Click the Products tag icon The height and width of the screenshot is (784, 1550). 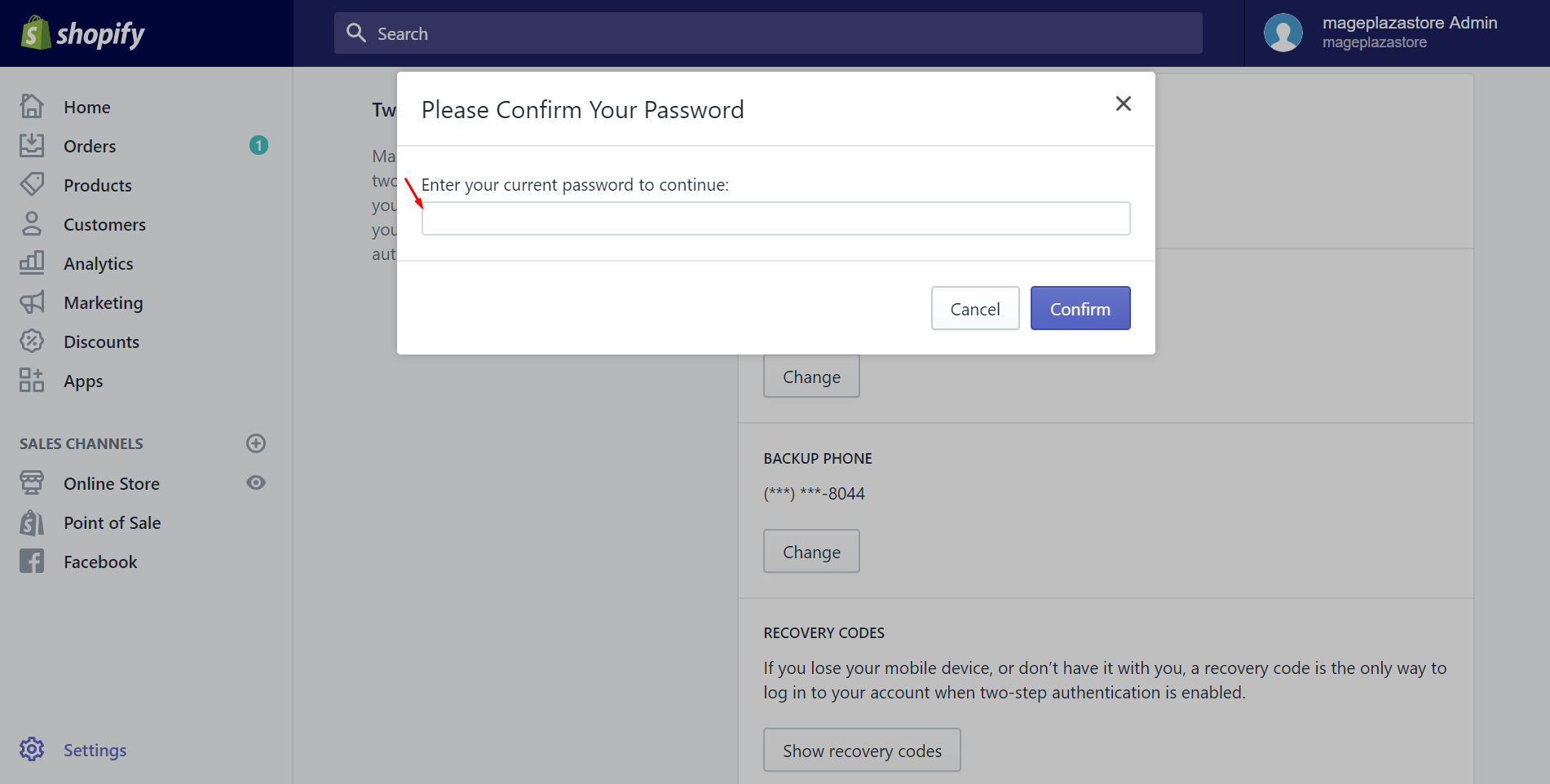click(x=32, y=184)
